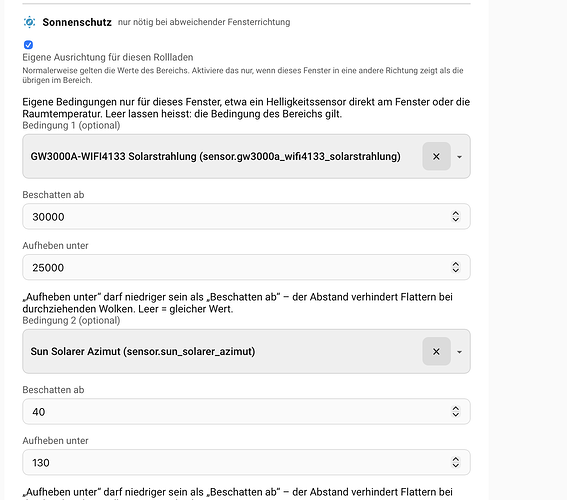Click the nur nötig bei abweichender Fensterrichtung hint
Viewport: 567px width, 500px height.
(x=204, y=22)
